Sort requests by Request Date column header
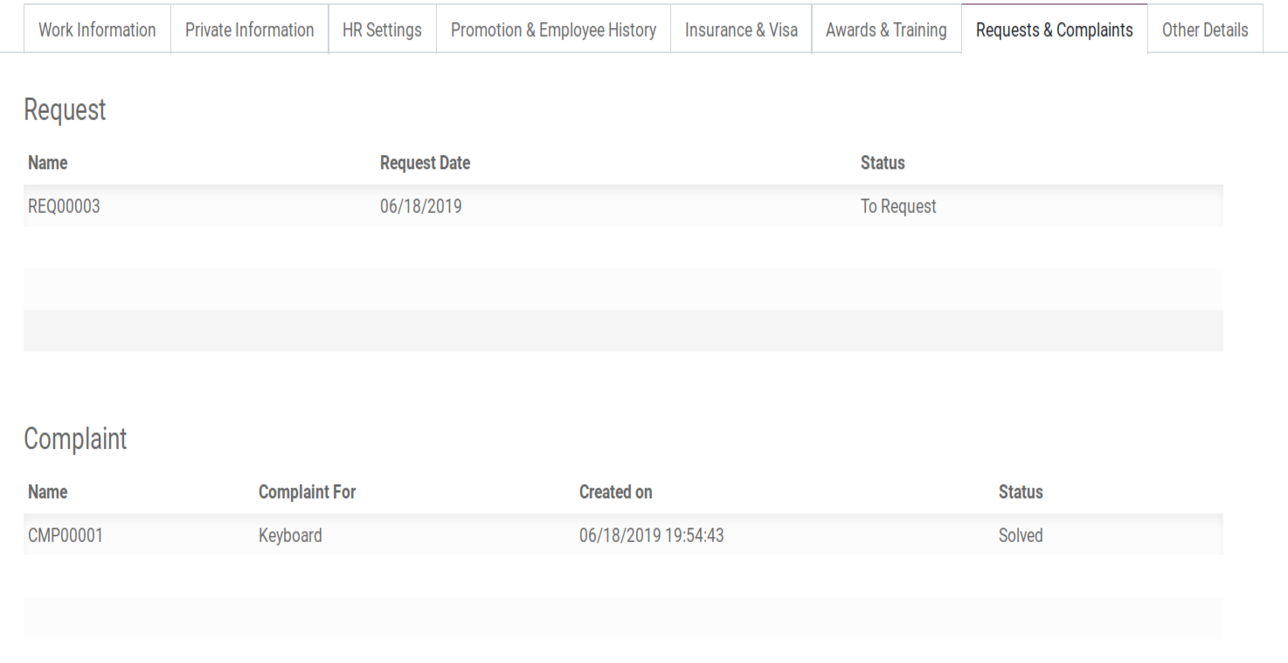The image size is (1288, 663). click(x=425, y=163)
